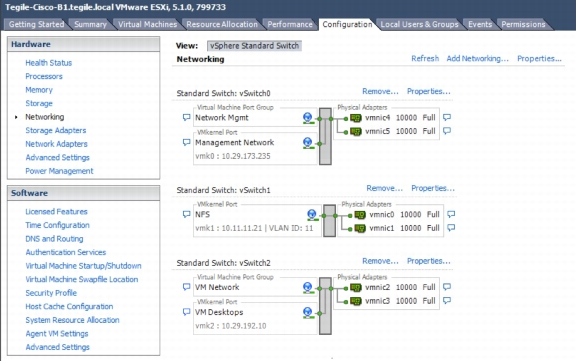Open the Virtual Machines tab
This screenshot has height=363, width=578.
coord(147,24)
